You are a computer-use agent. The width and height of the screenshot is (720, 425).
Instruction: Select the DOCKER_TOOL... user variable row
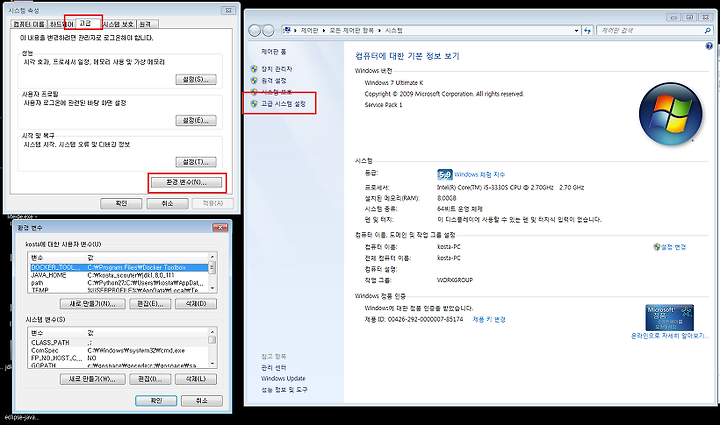(119, 268)
